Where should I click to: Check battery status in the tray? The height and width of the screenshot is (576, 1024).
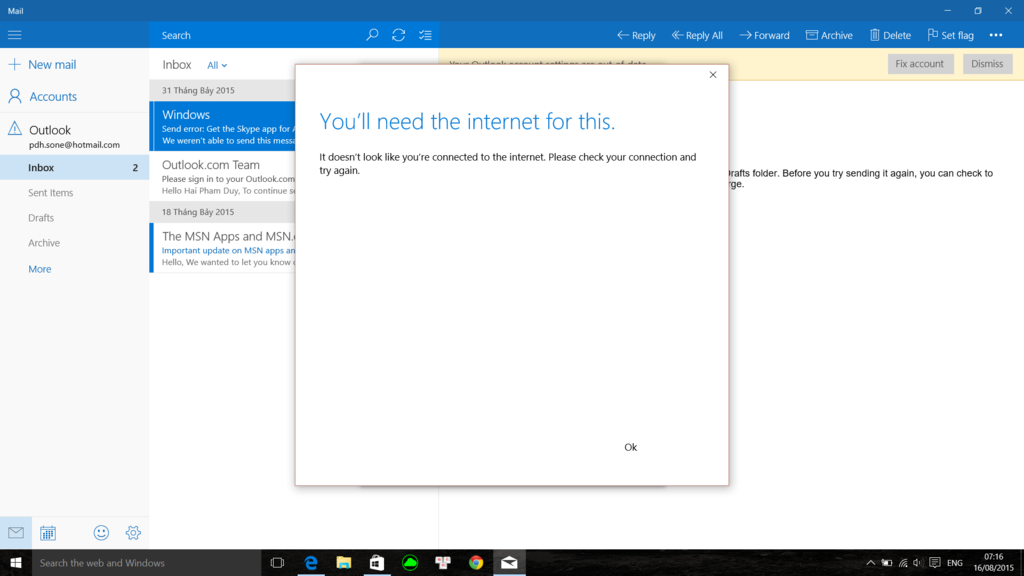click(886, 563)
